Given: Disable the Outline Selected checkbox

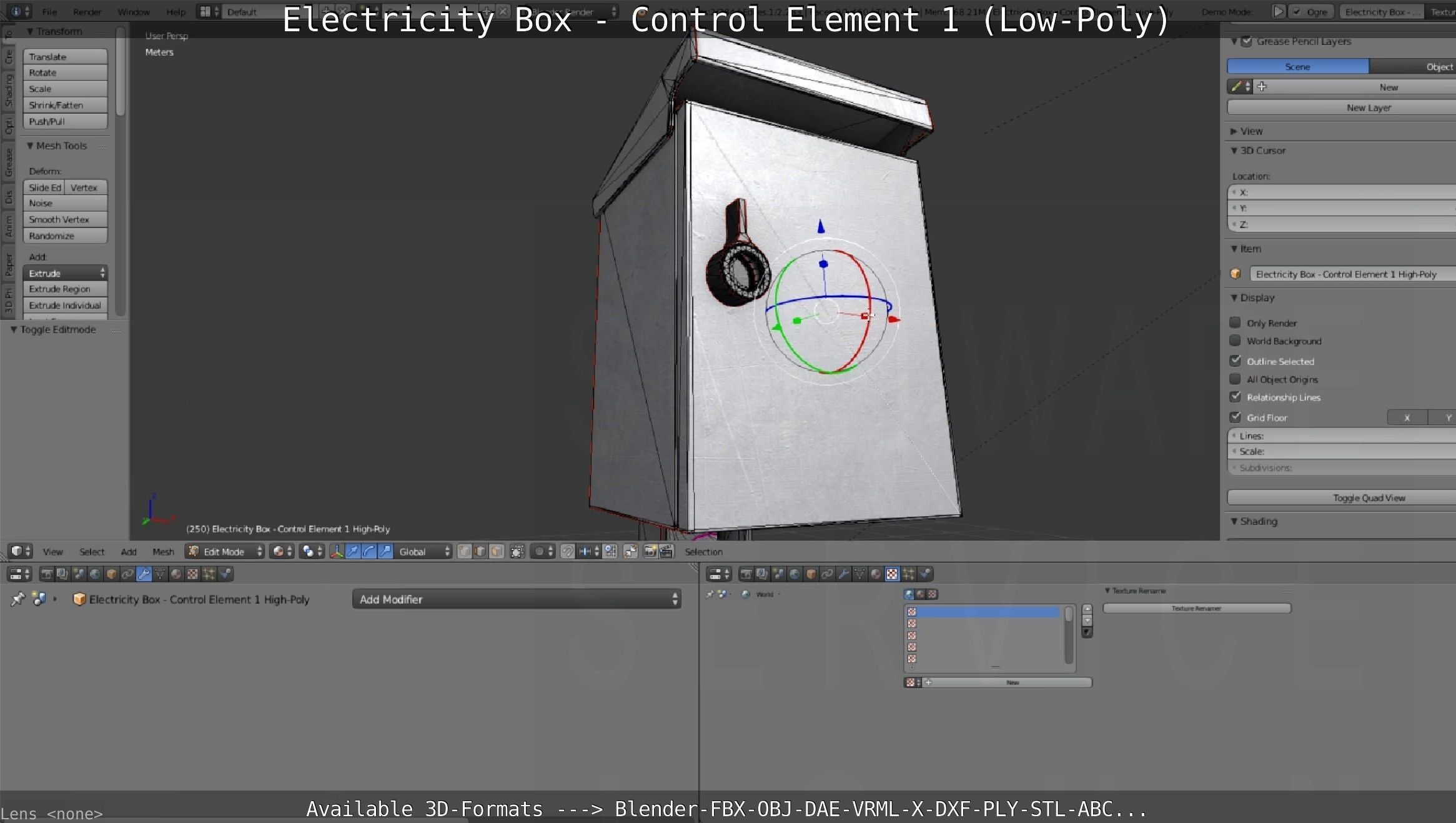Looking at the screenshot, I should [1235, 361].
